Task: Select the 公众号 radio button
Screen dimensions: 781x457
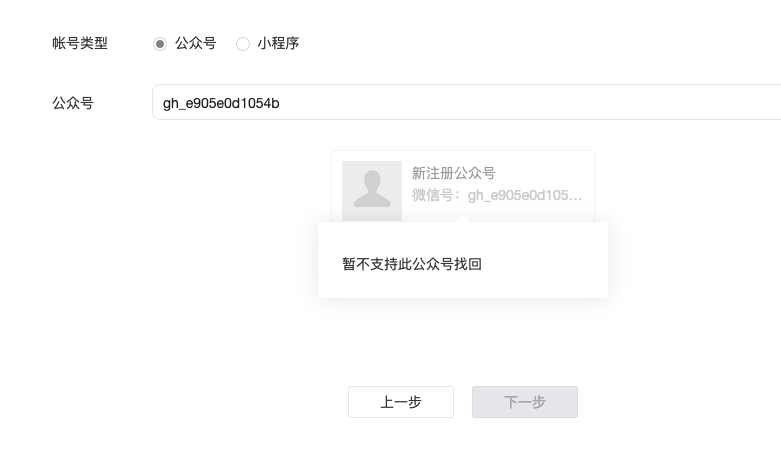Action: (x=160, y=44)
